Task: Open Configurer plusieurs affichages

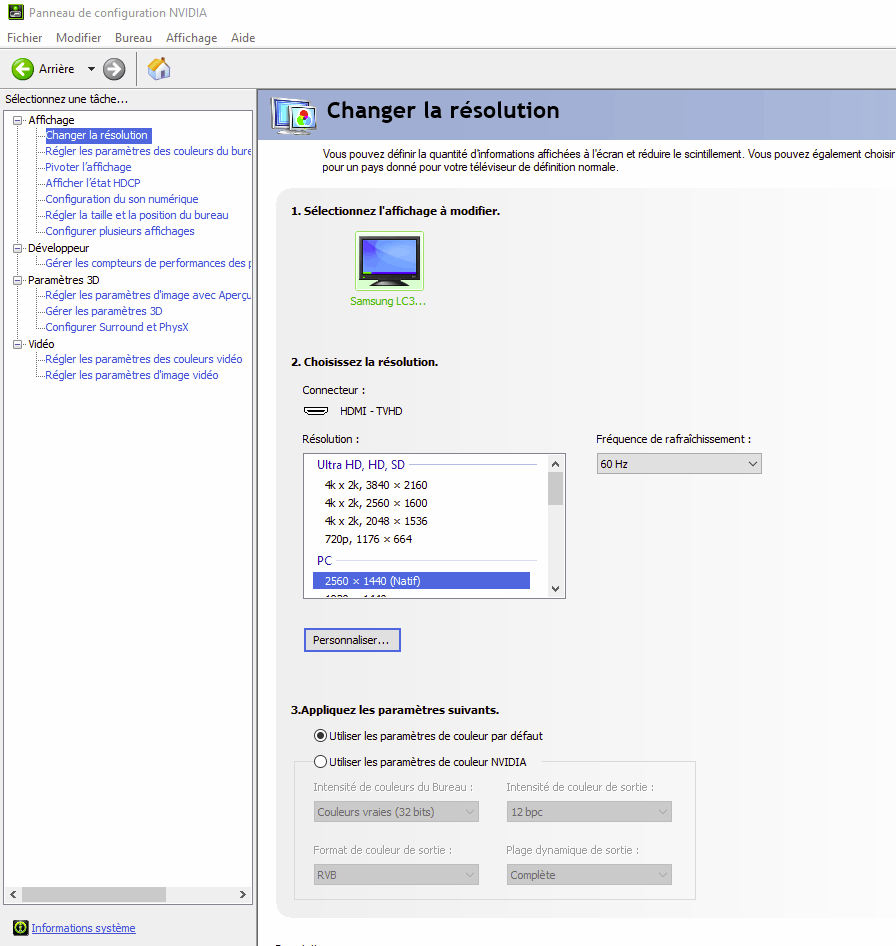Action: tap(120, 231)
